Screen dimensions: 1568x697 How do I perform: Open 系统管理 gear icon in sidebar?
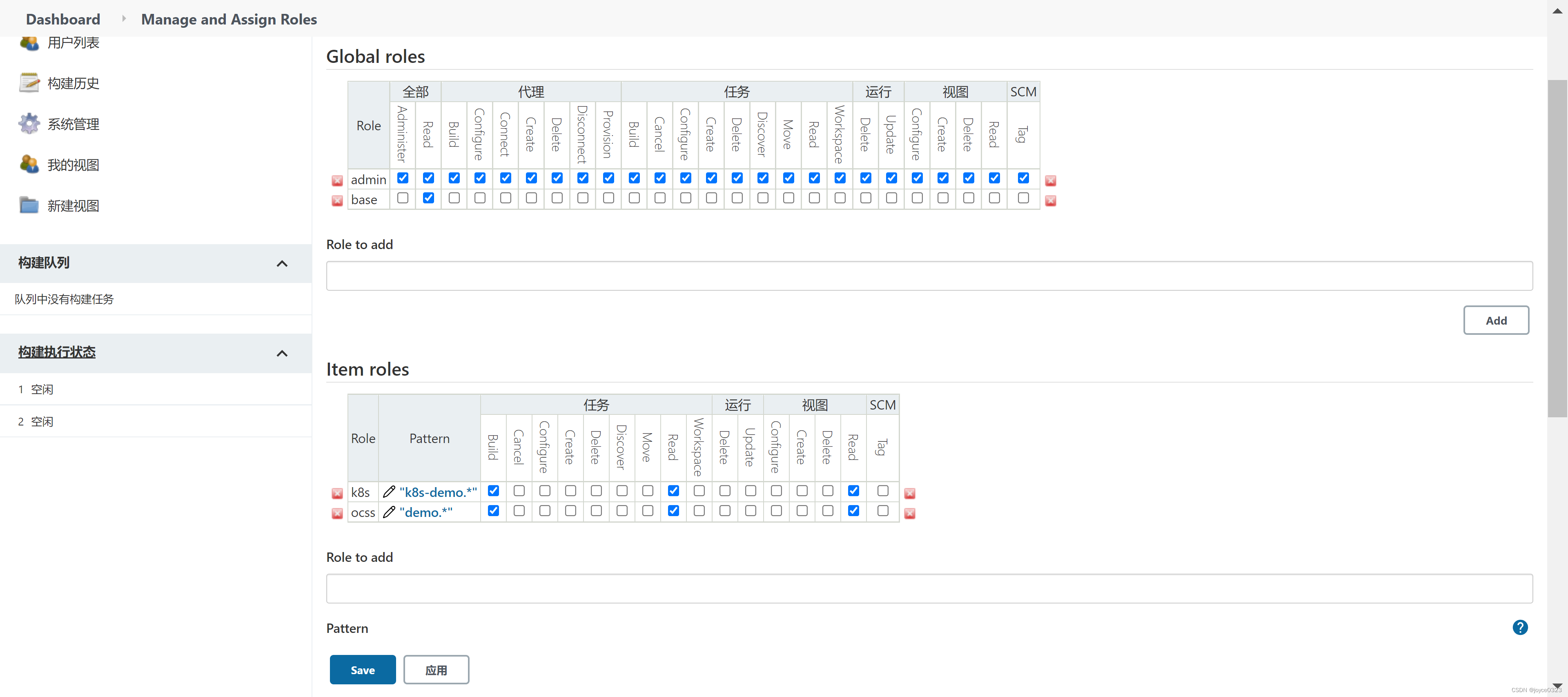[29, 124]
